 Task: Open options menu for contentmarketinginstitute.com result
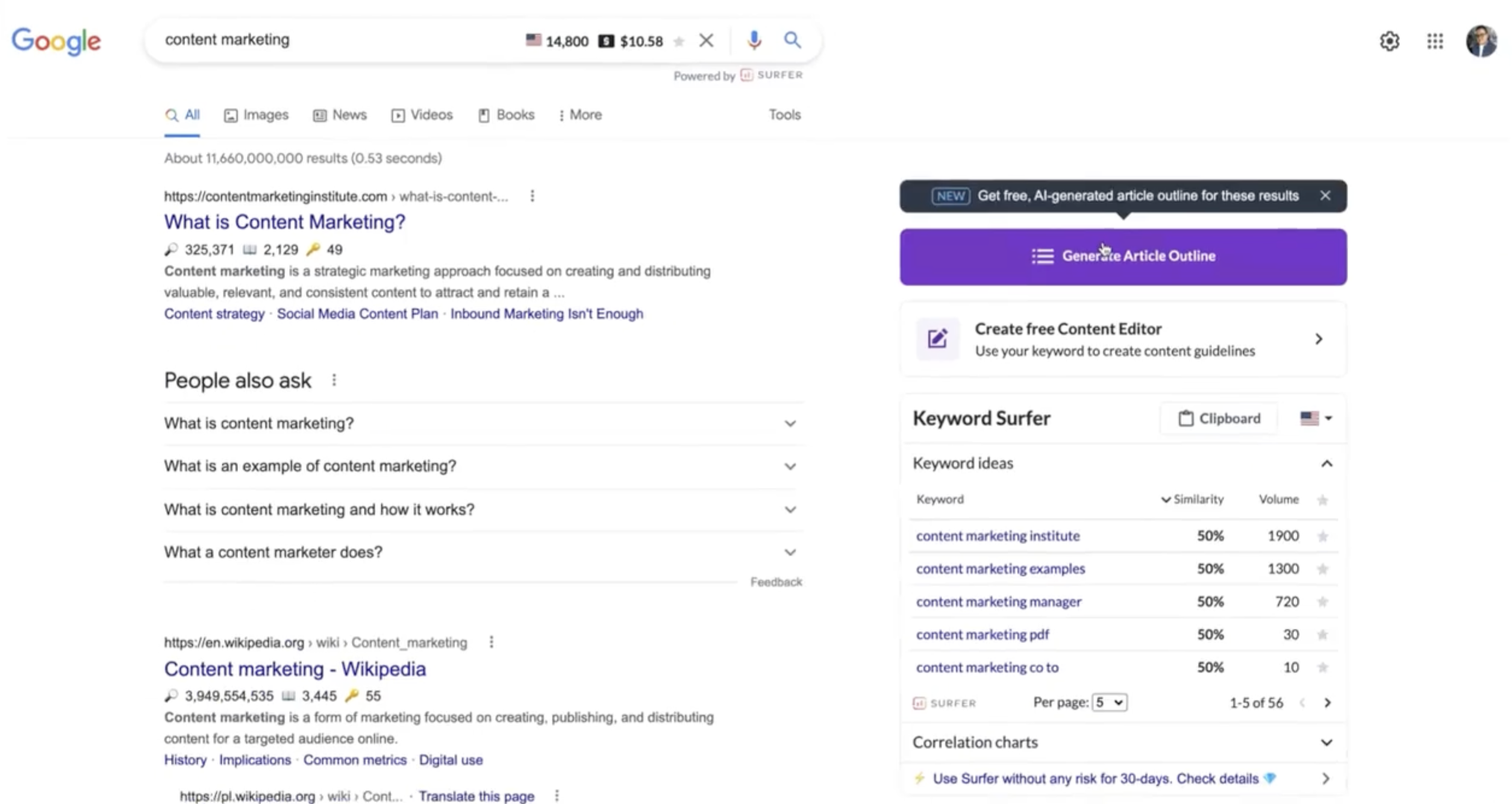point(532,196)
